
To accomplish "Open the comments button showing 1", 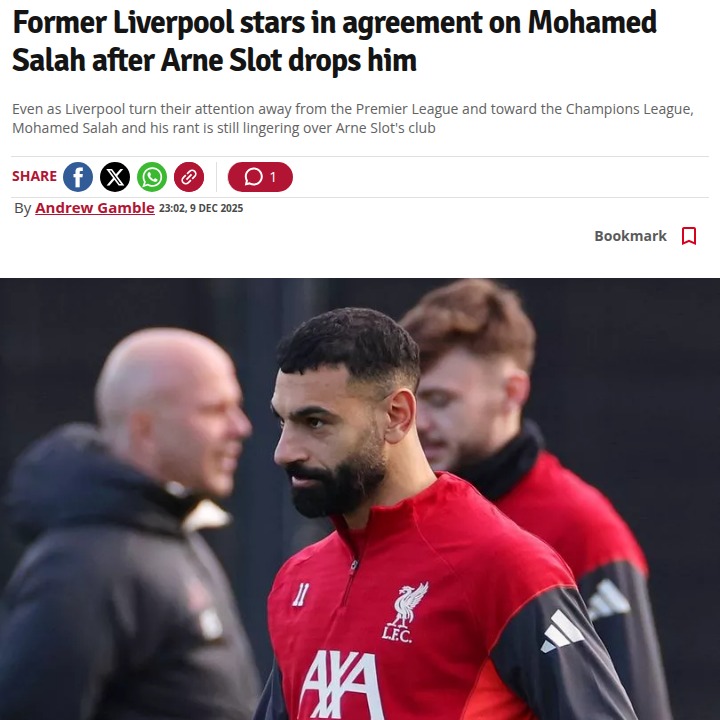I will click(x=260, y=177).
